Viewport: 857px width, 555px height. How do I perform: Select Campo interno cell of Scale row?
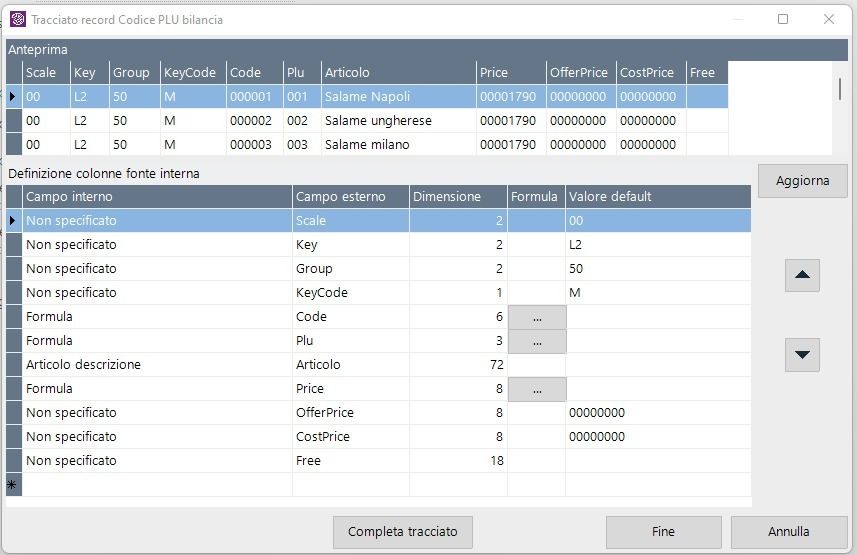[x=157, y=221]
